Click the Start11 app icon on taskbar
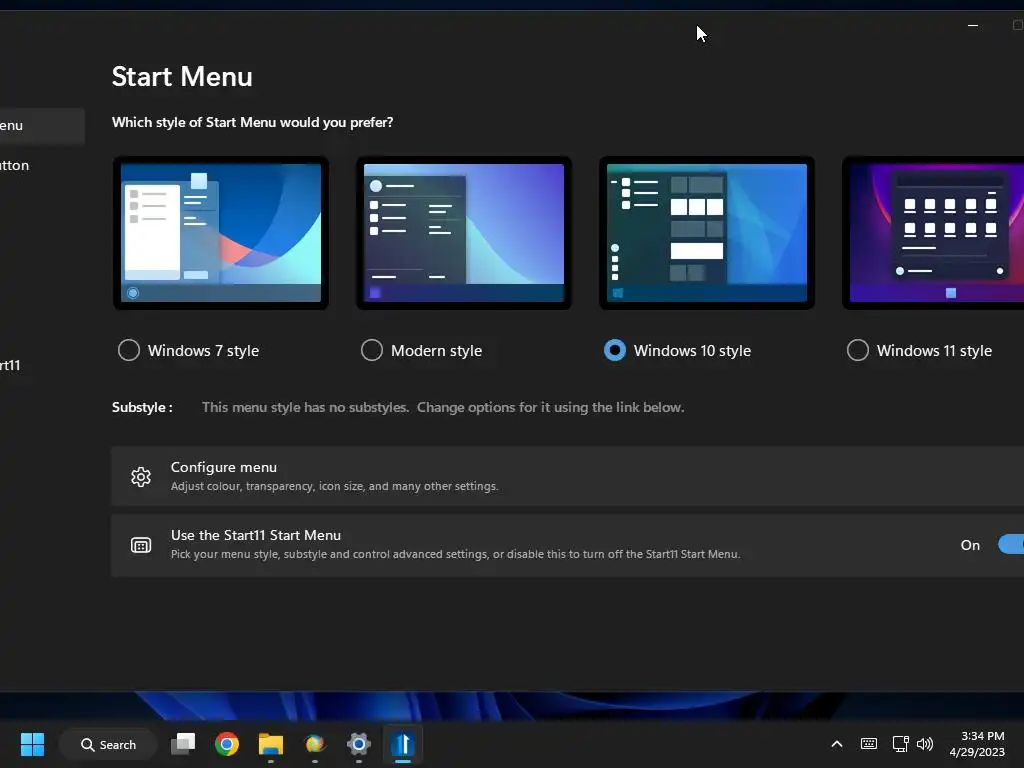The image size is (1024, 768). 403,744
